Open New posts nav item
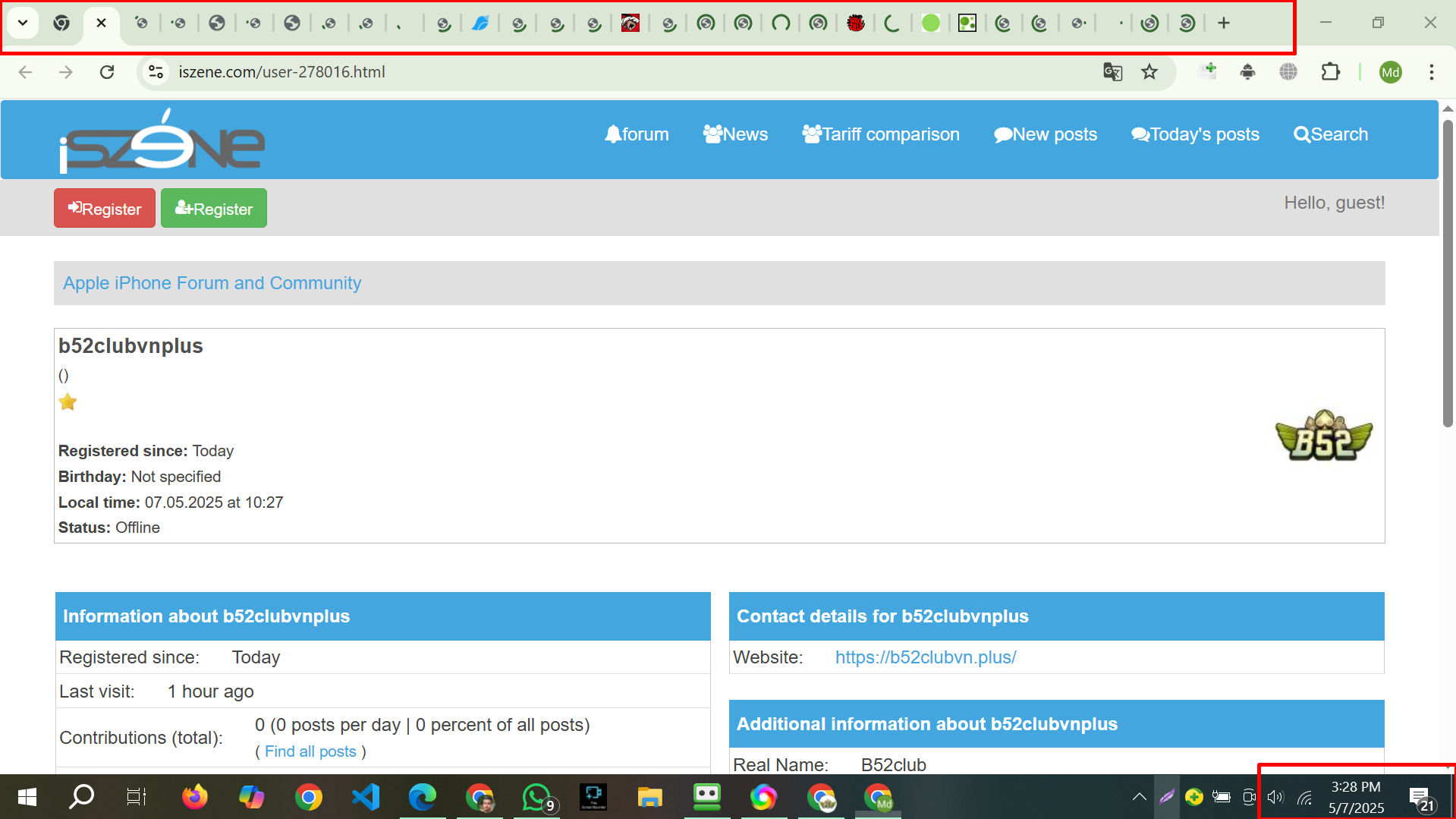This screenshot has height=819, width=1456. click(1046, 134)
